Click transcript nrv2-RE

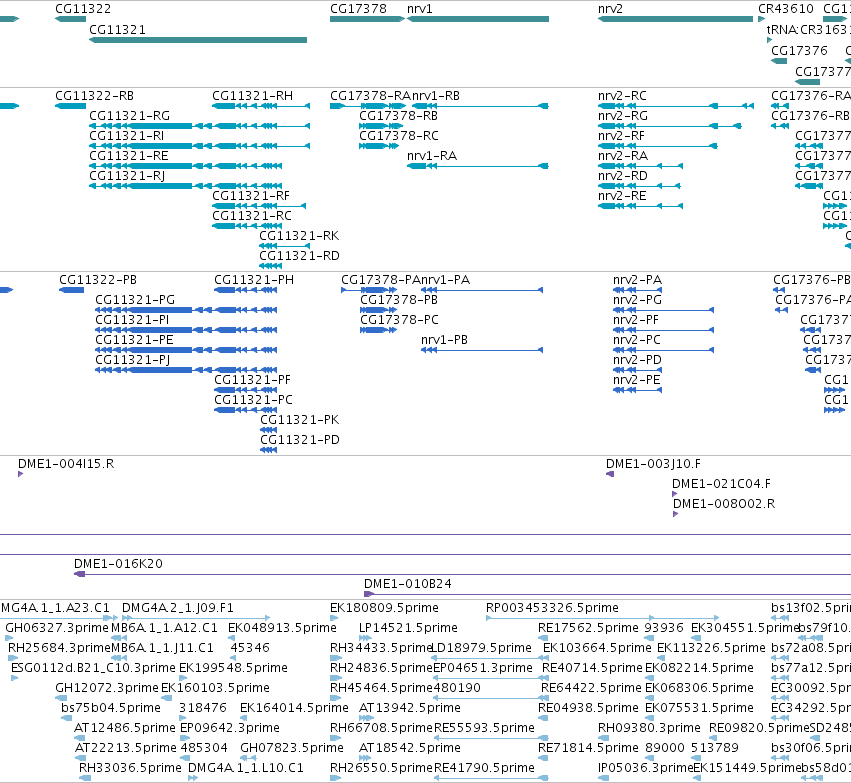(622, 195)
